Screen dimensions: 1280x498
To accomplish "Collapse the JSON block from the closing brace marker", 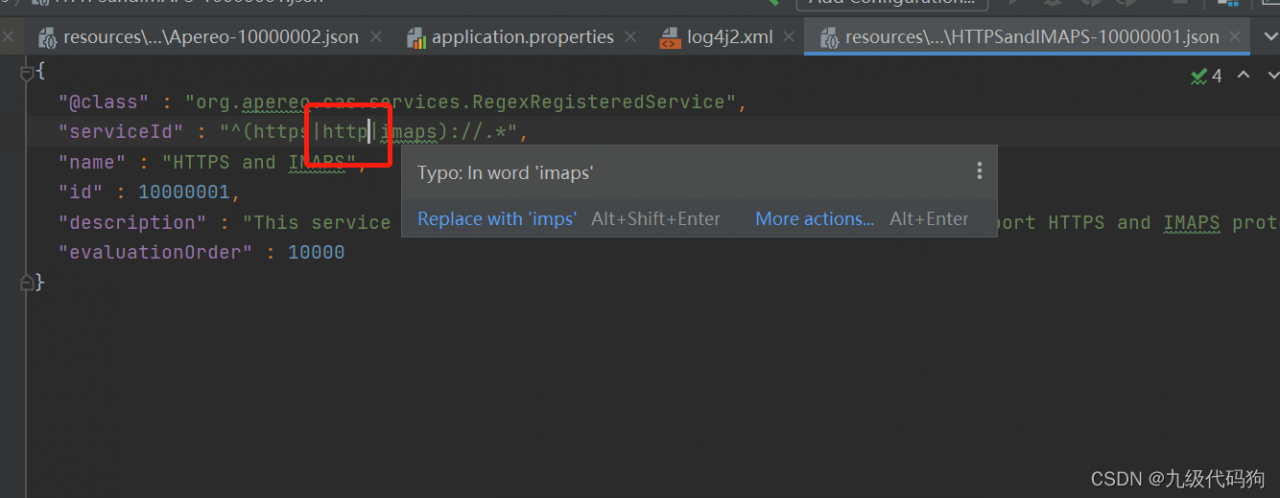I will point(28,283).
